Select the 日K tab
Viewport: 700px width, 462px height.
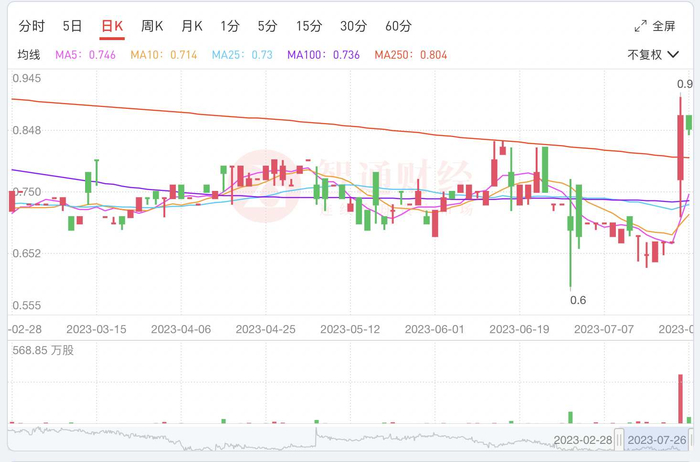112,26
